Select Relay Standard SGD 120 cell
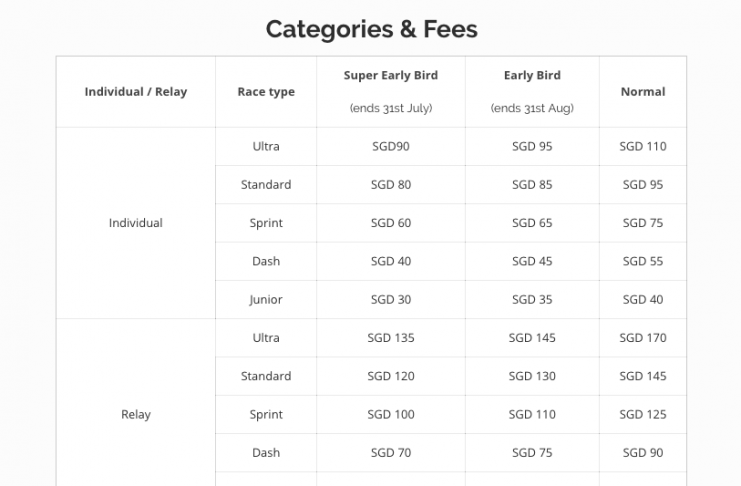The image size is (741, 486). point(391,376)
